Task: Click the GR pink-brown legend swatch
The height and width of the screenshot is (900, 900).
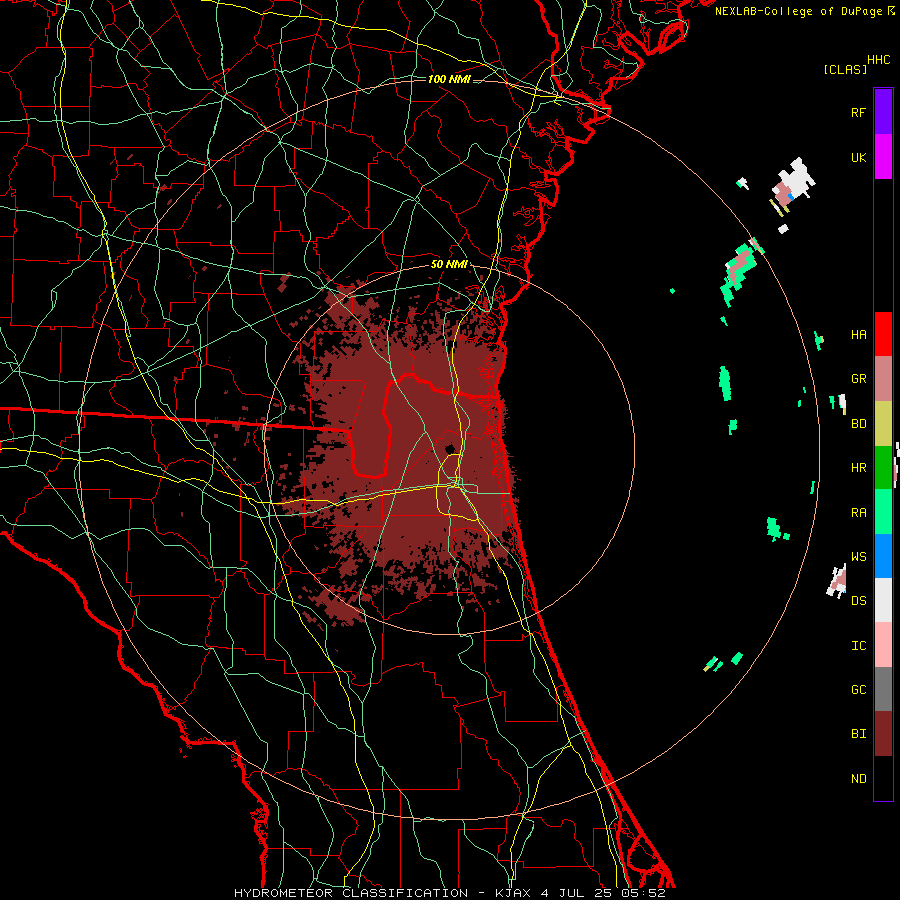Action: tap(883, 378)
